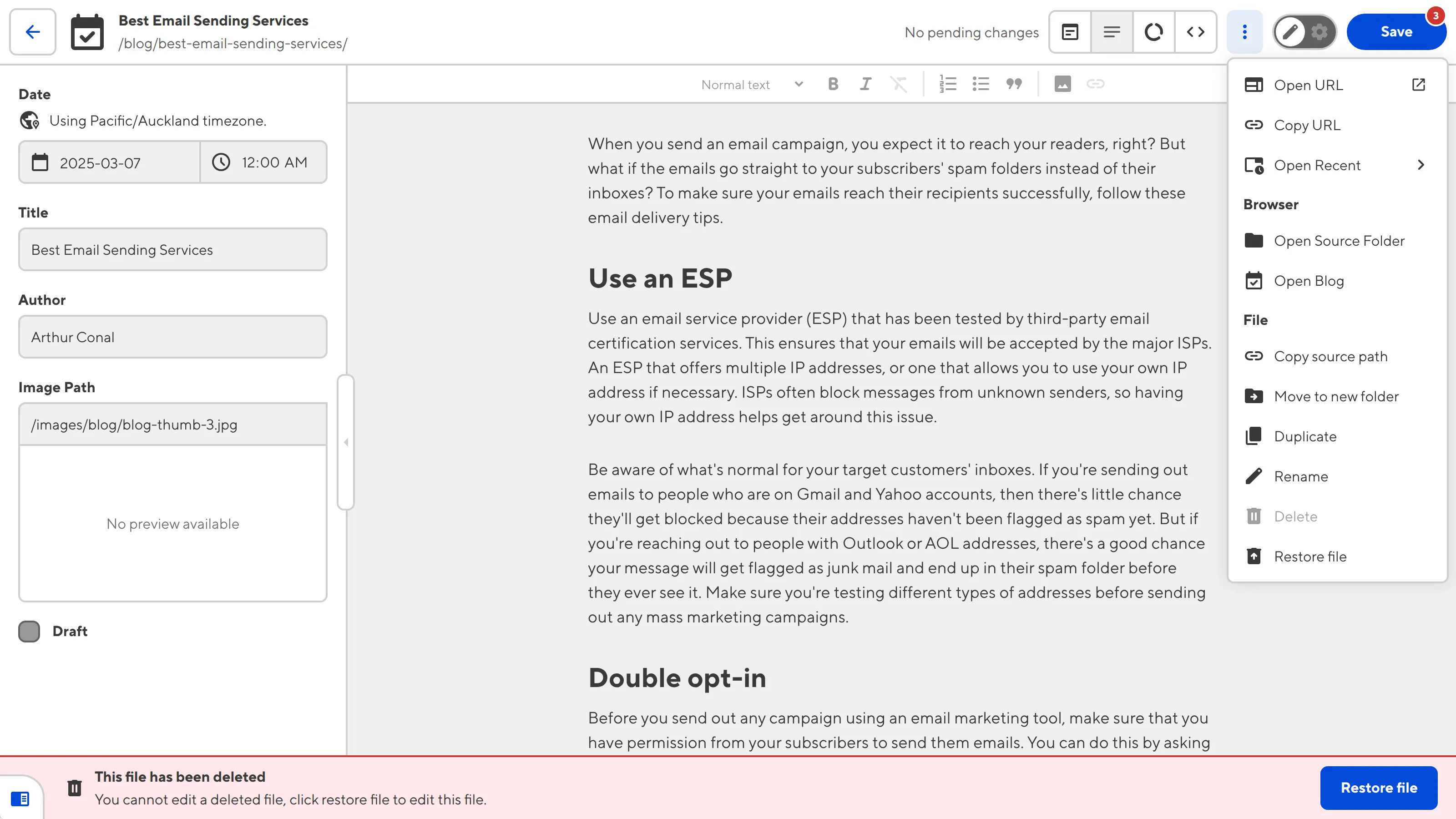1456x819 pixels.
Task: Enable the Draft checkbox
Action: [29, 632]
